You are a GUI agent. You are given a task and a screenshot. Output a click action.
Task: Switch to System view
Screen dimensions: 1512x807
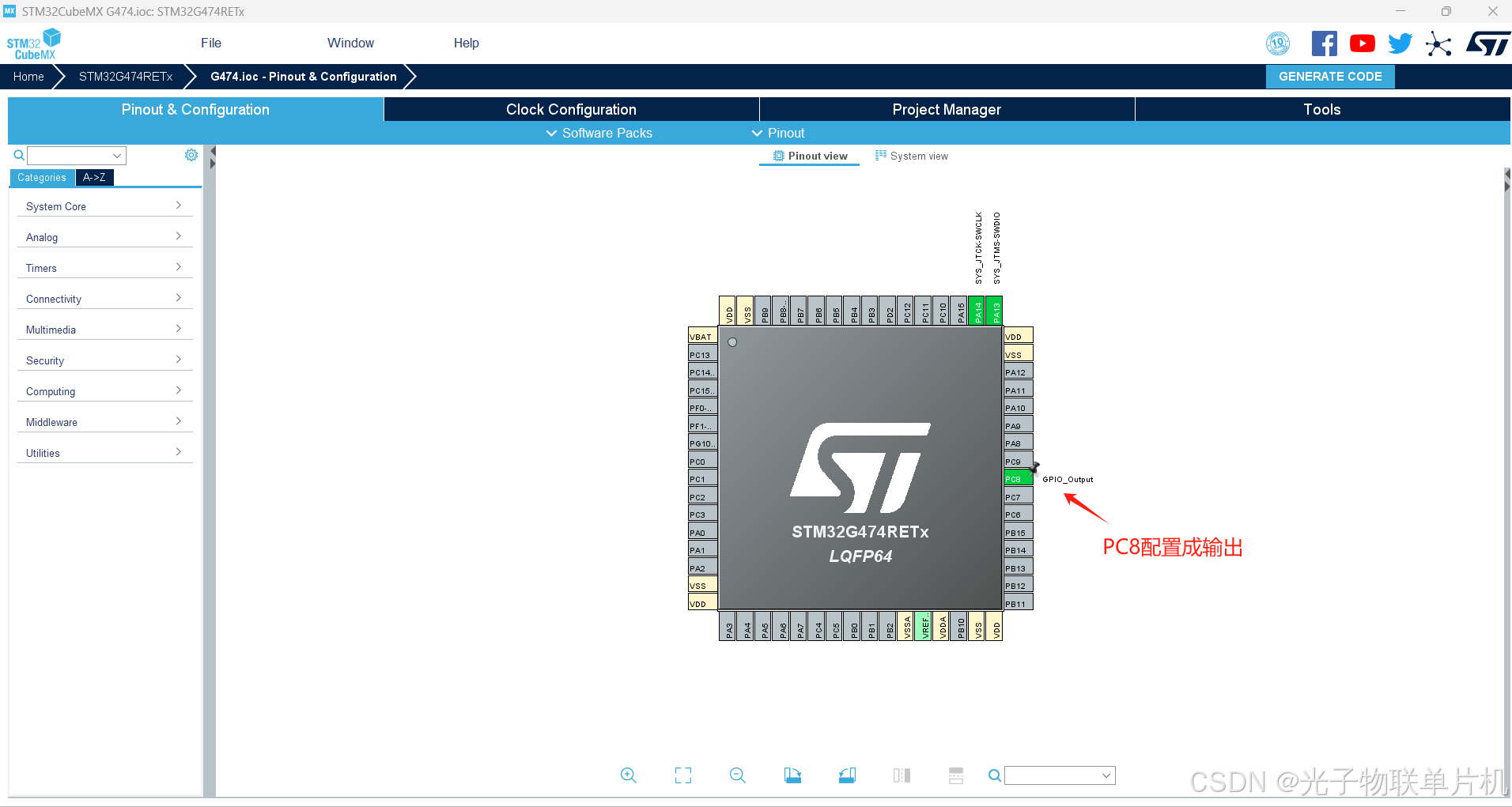click(x=911, y=156)
